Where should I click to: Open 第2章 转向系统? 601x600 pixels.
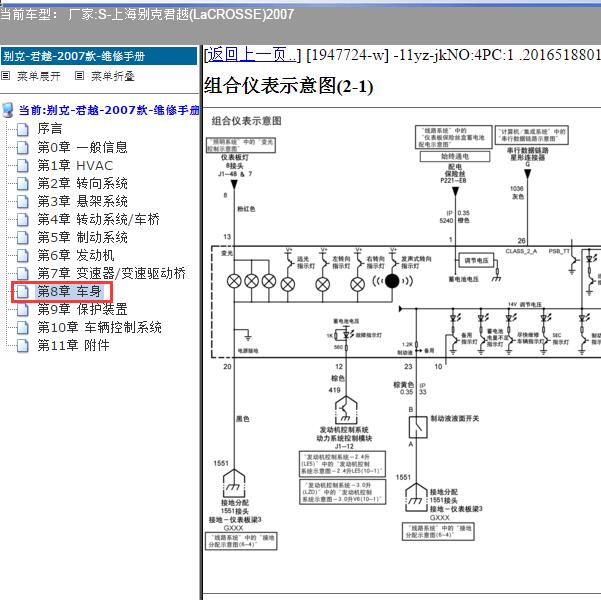pos(82,183)
